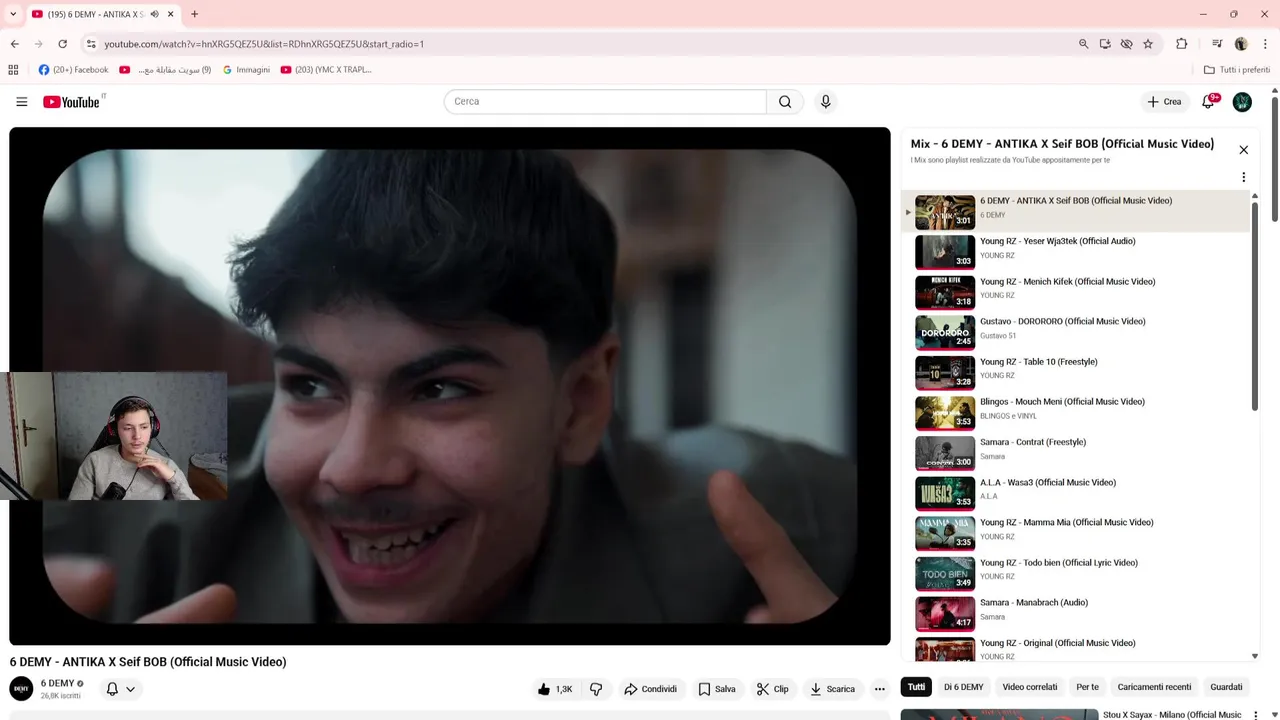This screenshot has height=720, width=1280.
Task: Open the tab search dropdown arrow
Action: (x=13, y=14)
